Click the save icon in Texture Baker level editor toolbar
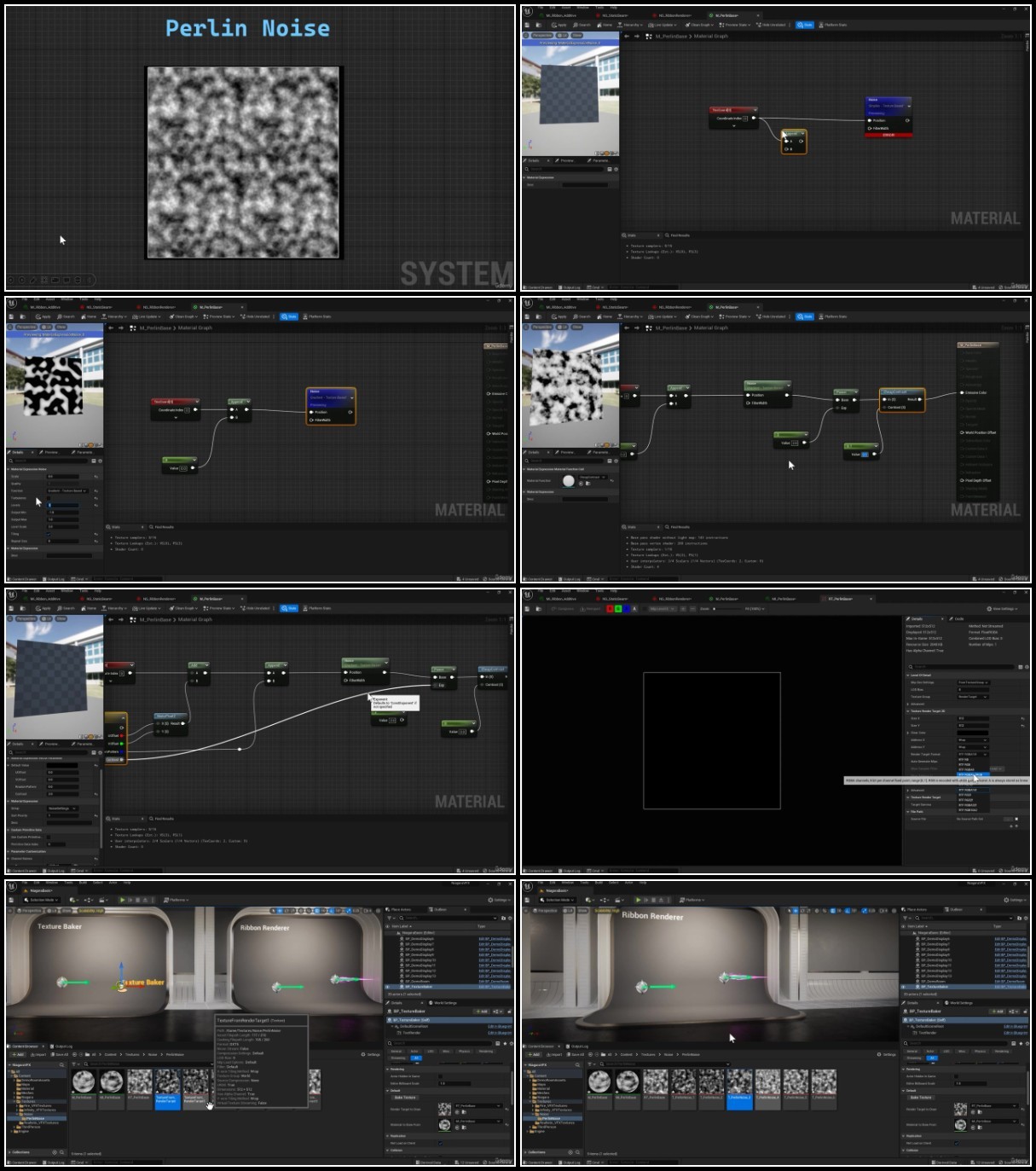This screenshot has width=1036, height=1171. (11, 900)
